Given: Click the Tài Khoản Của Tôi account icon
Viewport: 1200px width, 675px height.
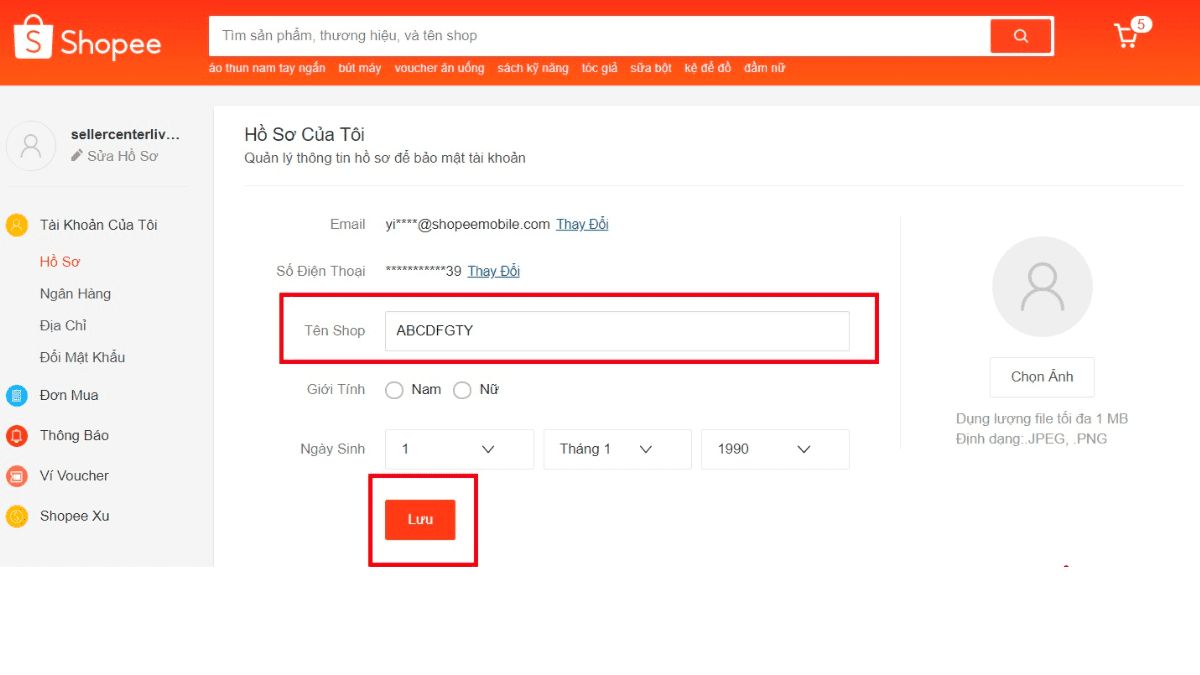Looking at the screenshot, I should 16,224.
